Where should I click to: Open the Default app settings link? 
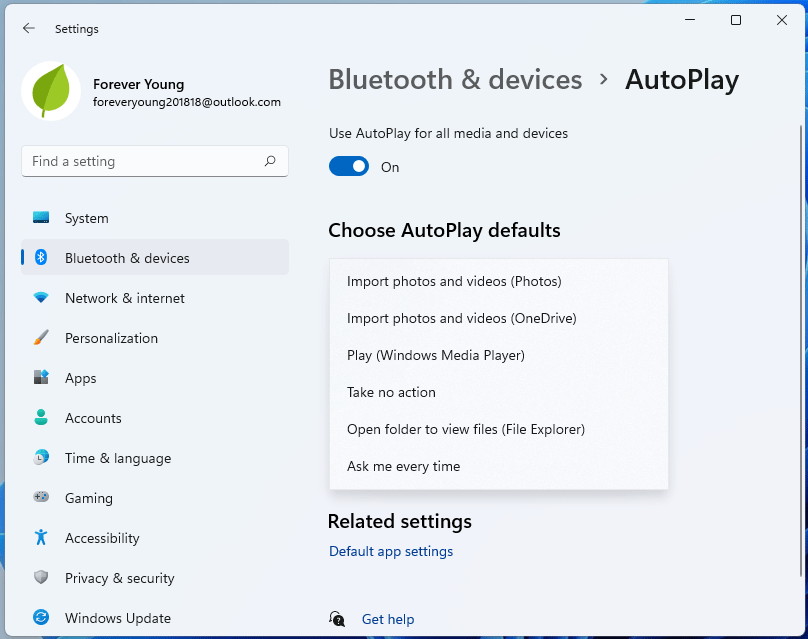coord(391,552)
